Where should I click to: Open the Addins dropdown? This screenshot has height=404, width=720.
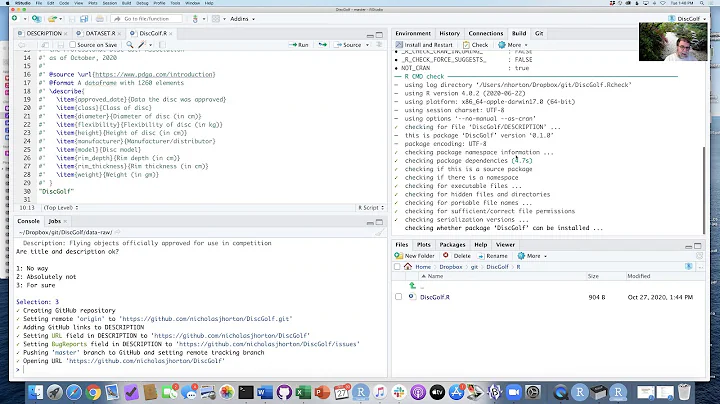coord(242,19)
